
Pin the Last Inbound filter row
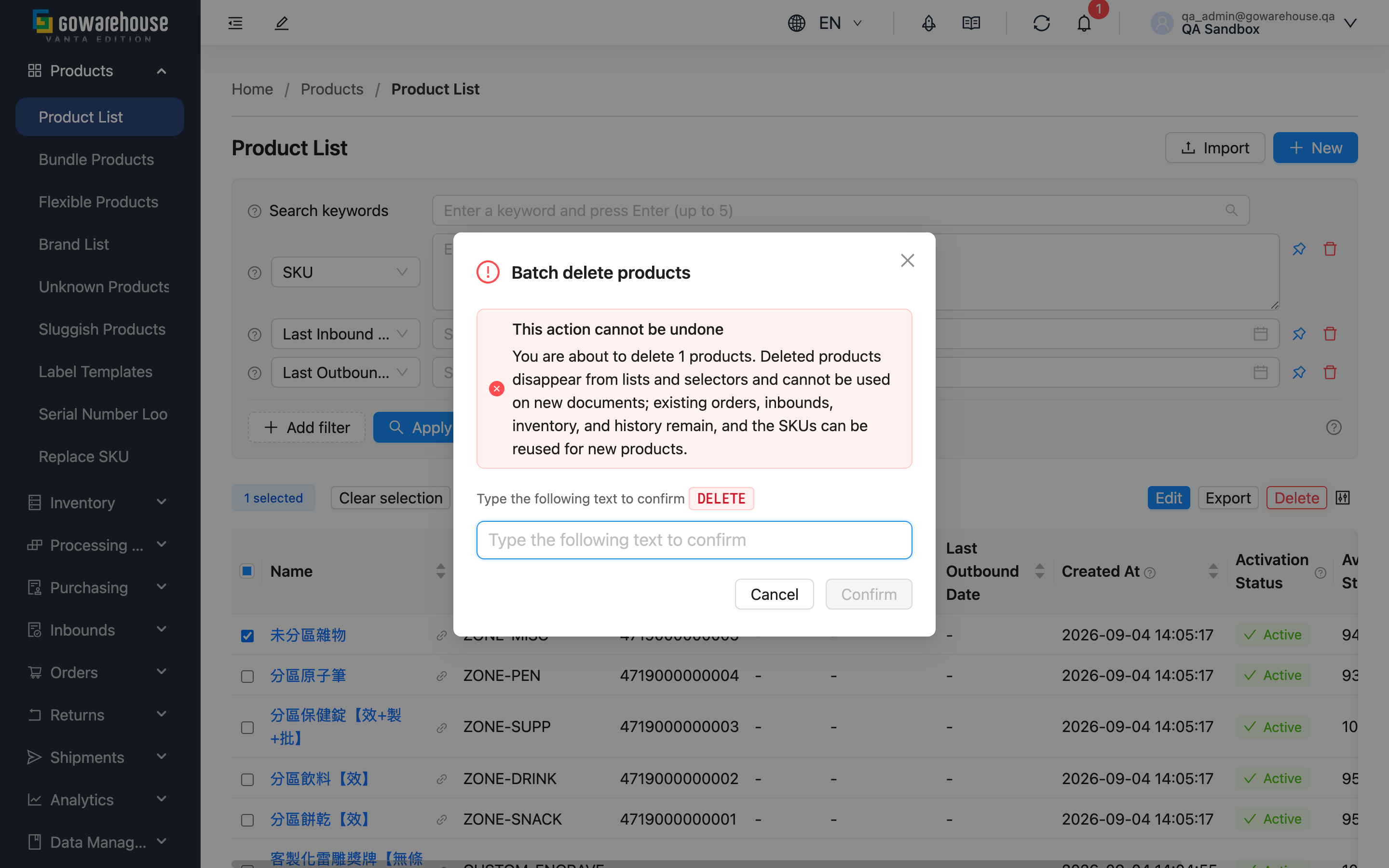[x=1299, y=334]
